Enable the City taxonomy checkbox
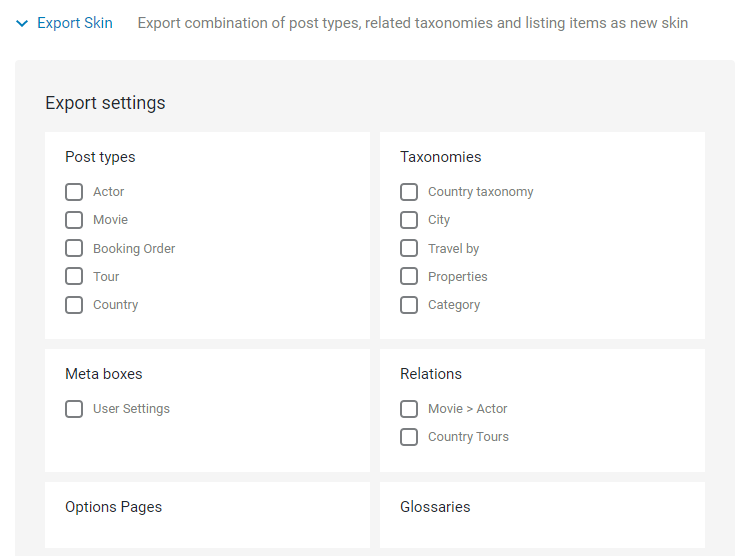The height and width of the screenshot is (556, 740). click(409, 220)
